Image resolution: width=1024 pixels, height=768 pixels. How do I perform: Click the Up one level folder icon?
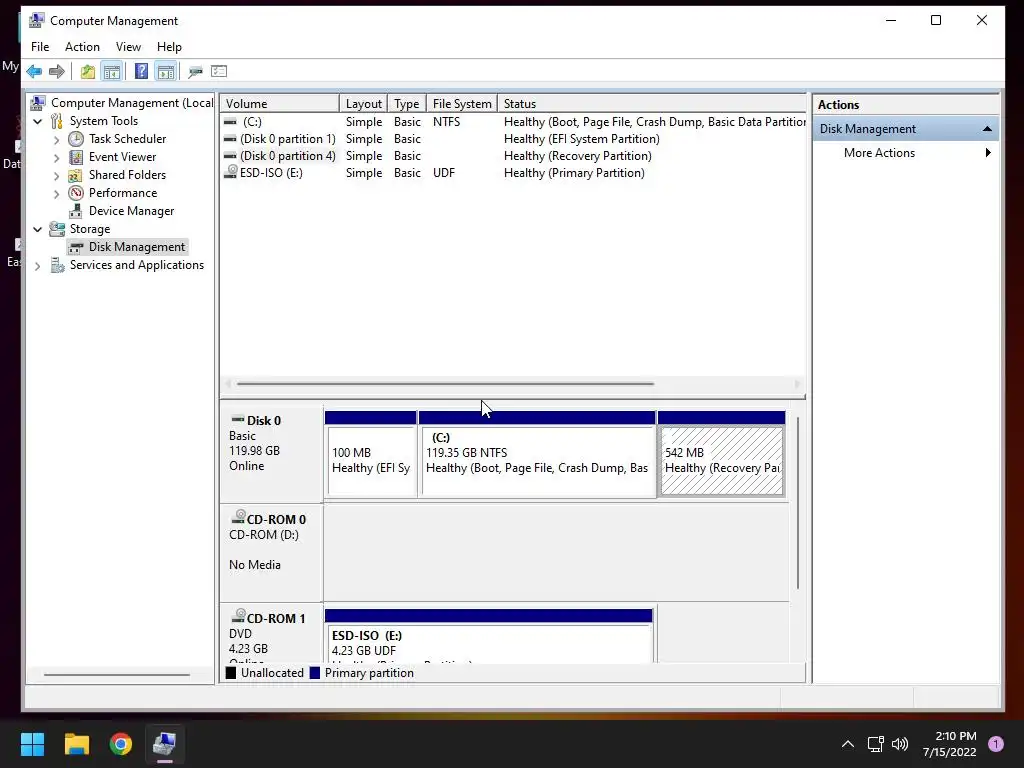point(88,71)
